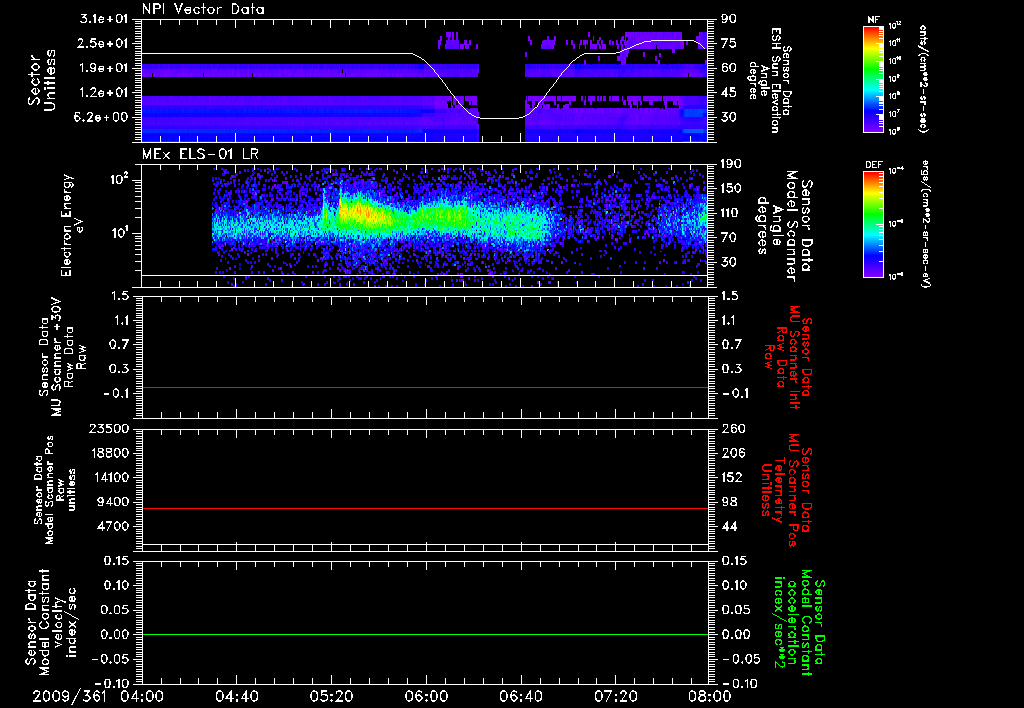Image resolution: width=1024 pixels, height=708 pixels.
Task: Click the 45 degree Sun Elevation tick label
Action: 729,93
